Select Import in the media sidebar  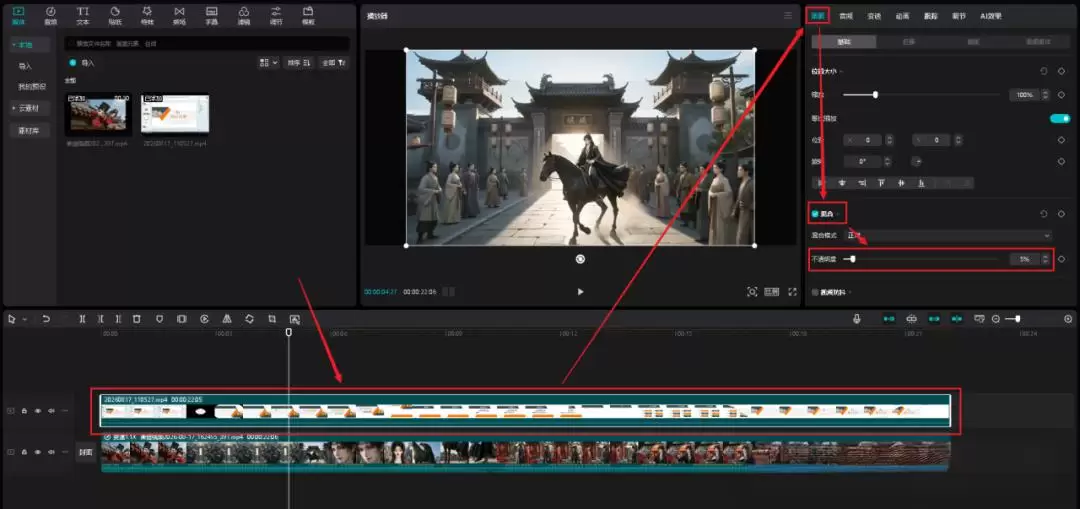(x=25, y=67)
